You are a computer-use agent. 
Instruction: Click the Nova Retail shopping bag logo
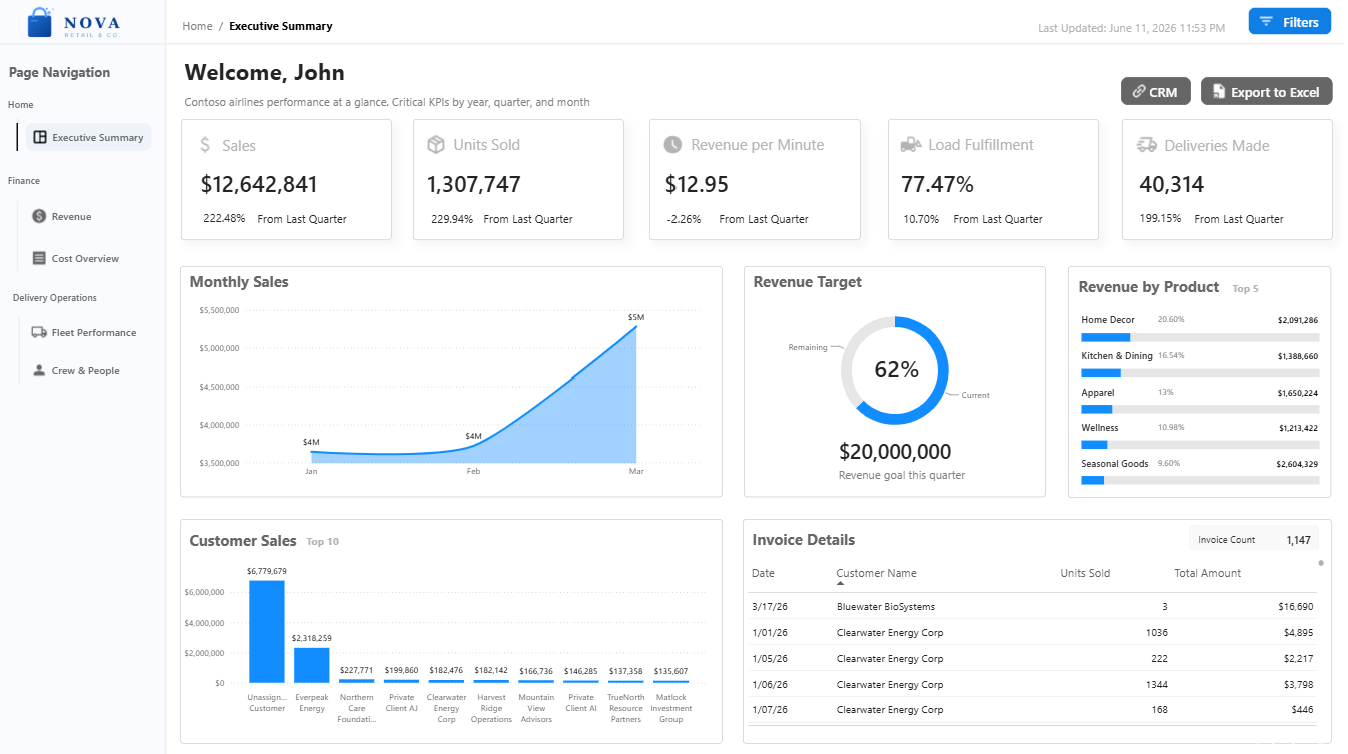(40, 22)
